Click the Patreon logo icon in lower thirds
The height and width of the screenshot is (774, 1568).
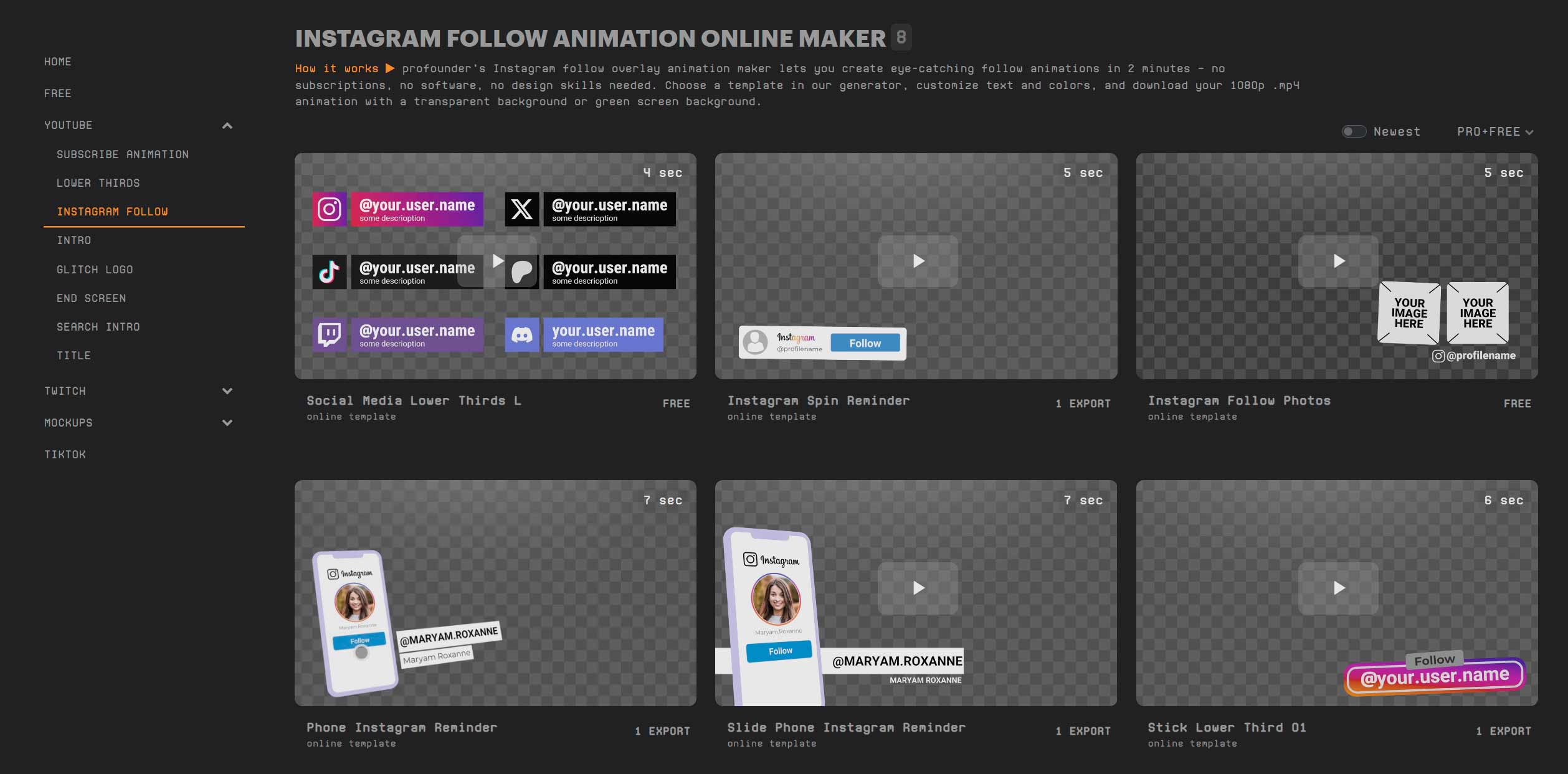522,272
